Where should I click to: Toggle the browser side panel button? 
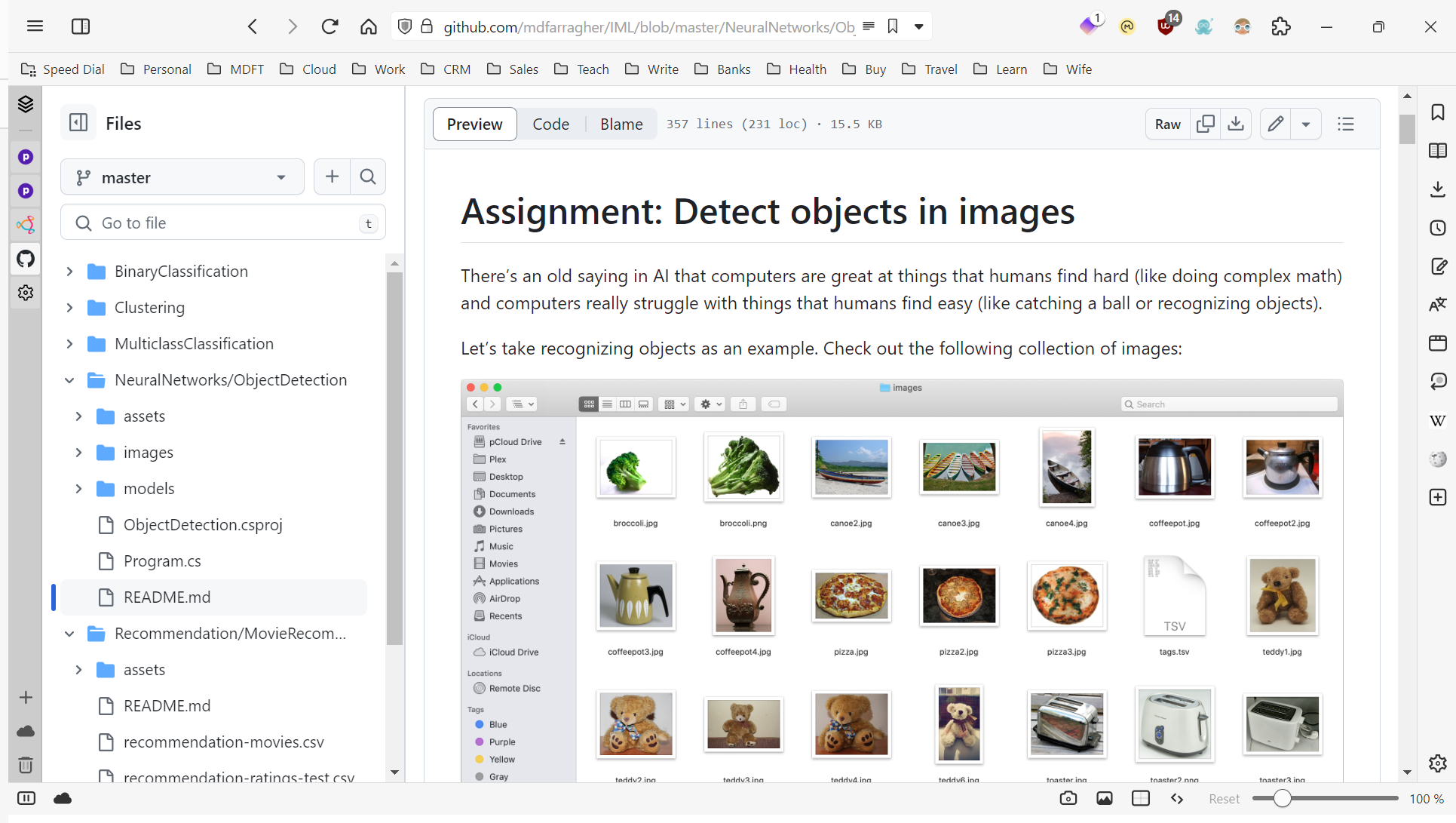coord(81,26)
